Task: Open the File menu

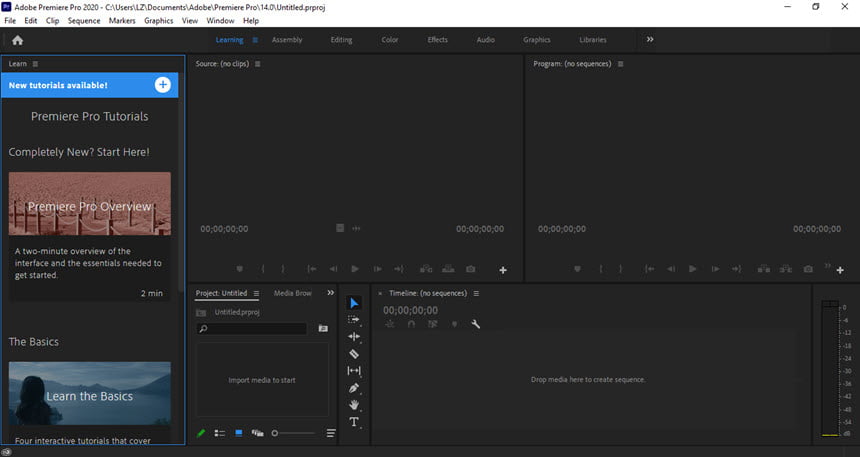Action: pos(10,20)
